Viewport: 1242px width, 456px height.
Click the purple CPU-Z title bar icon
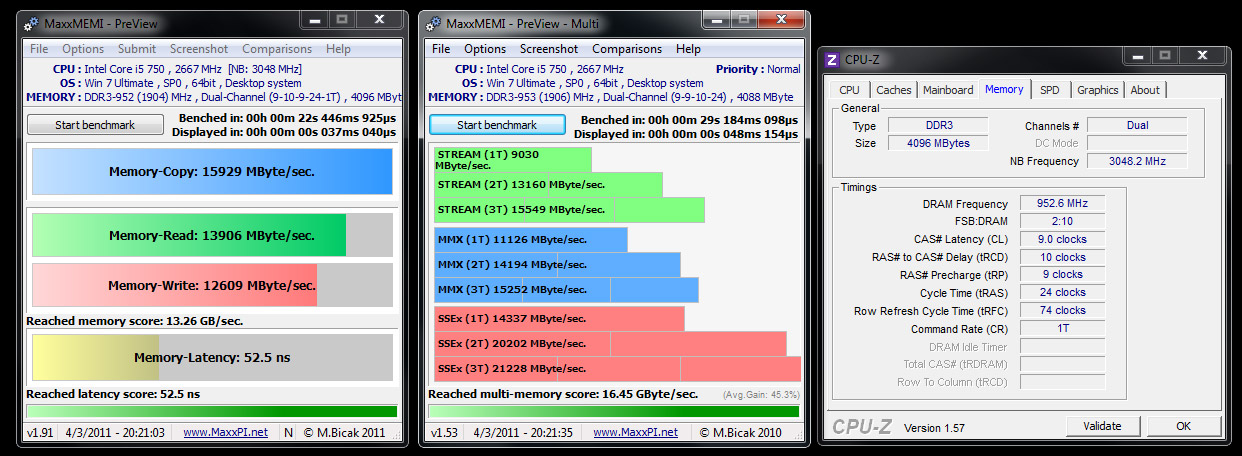832,60
